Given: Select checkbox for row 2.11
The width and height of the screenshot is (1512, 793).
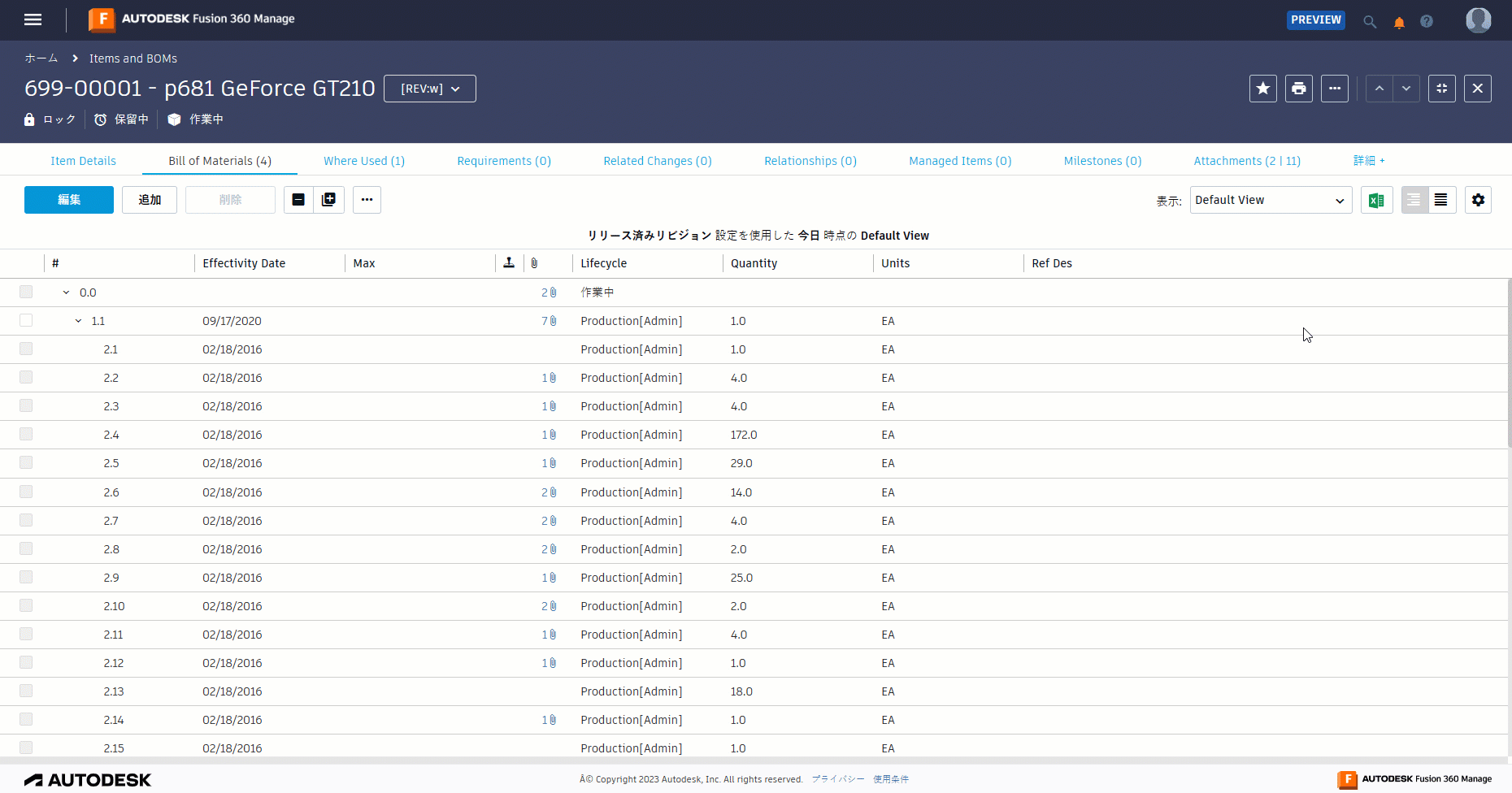Looking at the screenshot, I should tap(26, 634).
